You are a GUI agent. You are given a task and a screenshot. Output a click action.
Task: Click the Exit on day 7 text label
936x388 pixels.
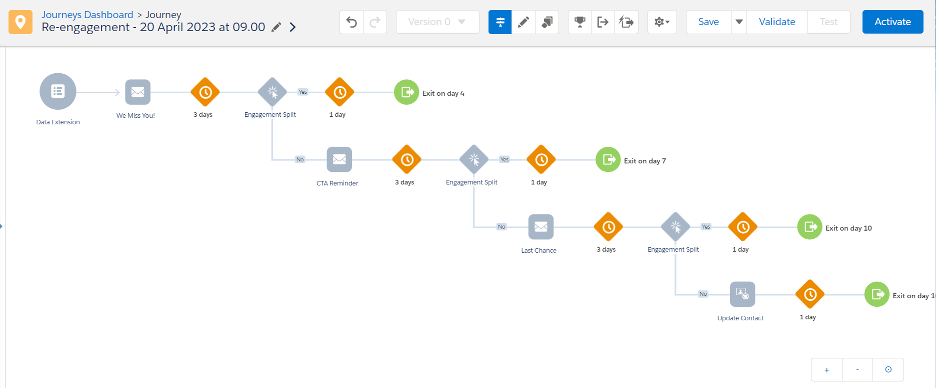(x=645, y=161)
